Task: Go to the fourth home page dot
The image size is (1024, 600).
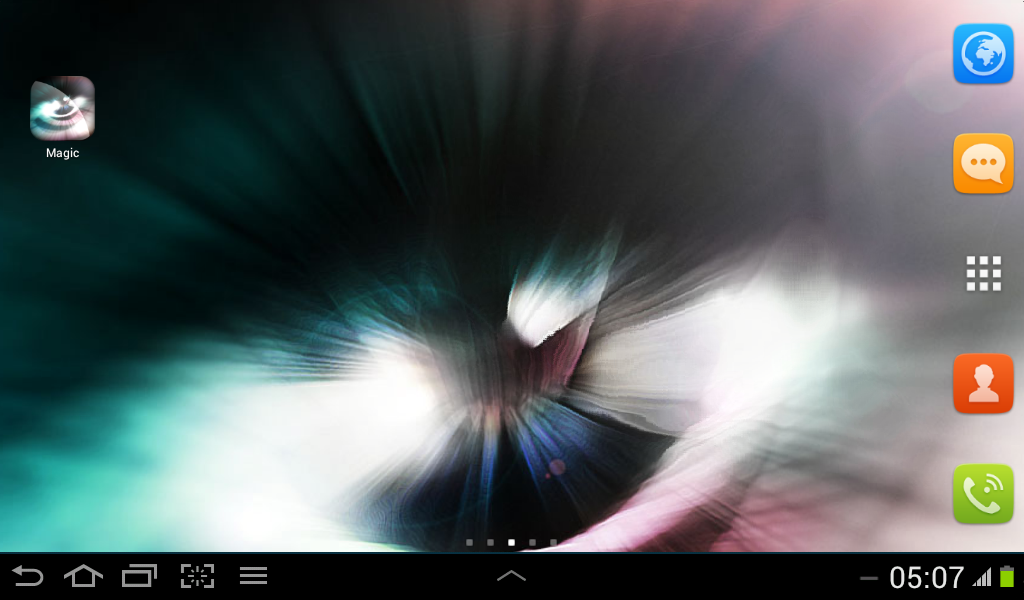Action: (532, 543)
